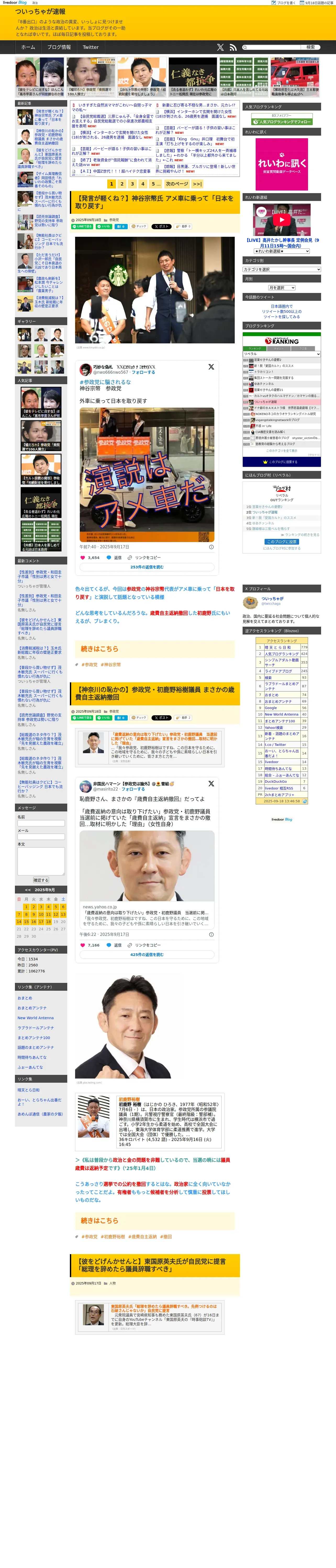Click このカテゴリを全て表示 link
Screen dimensions: 336x1568
coord(282,451)
